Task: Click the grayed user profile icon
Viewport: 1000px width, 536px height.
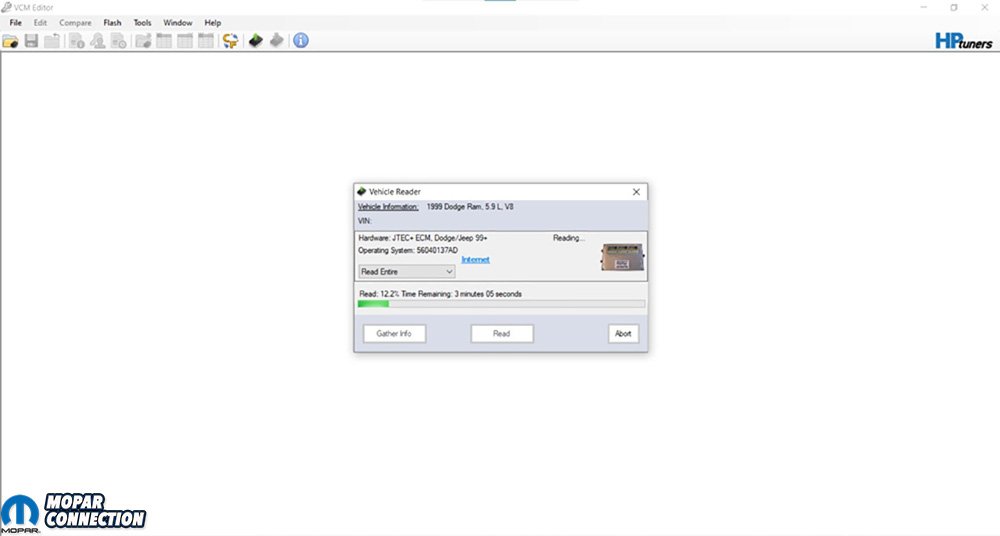Action: 98,41
